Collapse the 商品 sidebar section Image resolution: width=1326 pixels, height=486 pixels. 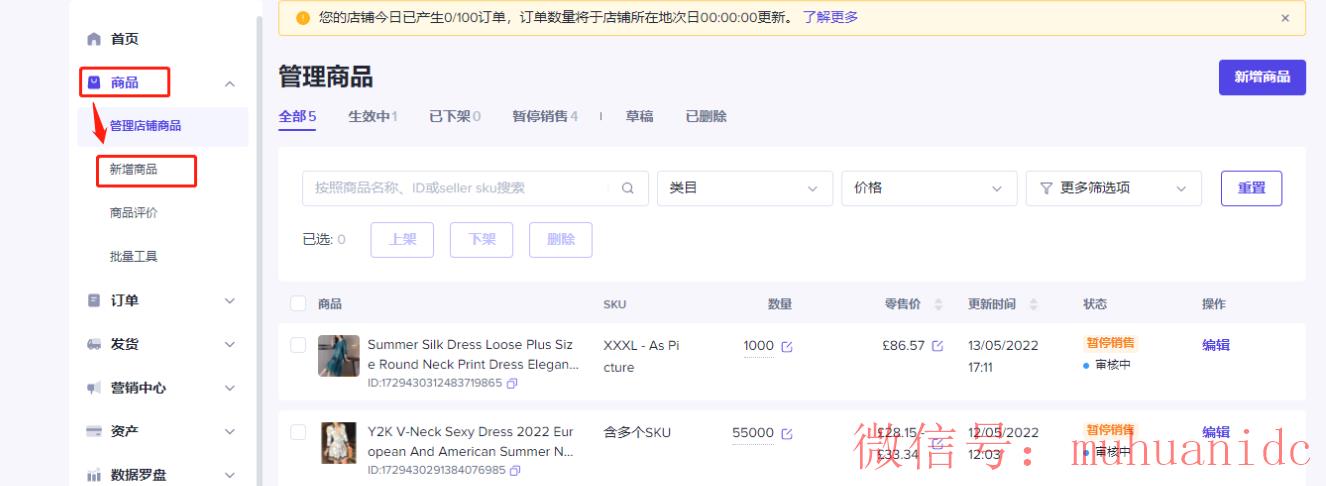coord(230,83)
